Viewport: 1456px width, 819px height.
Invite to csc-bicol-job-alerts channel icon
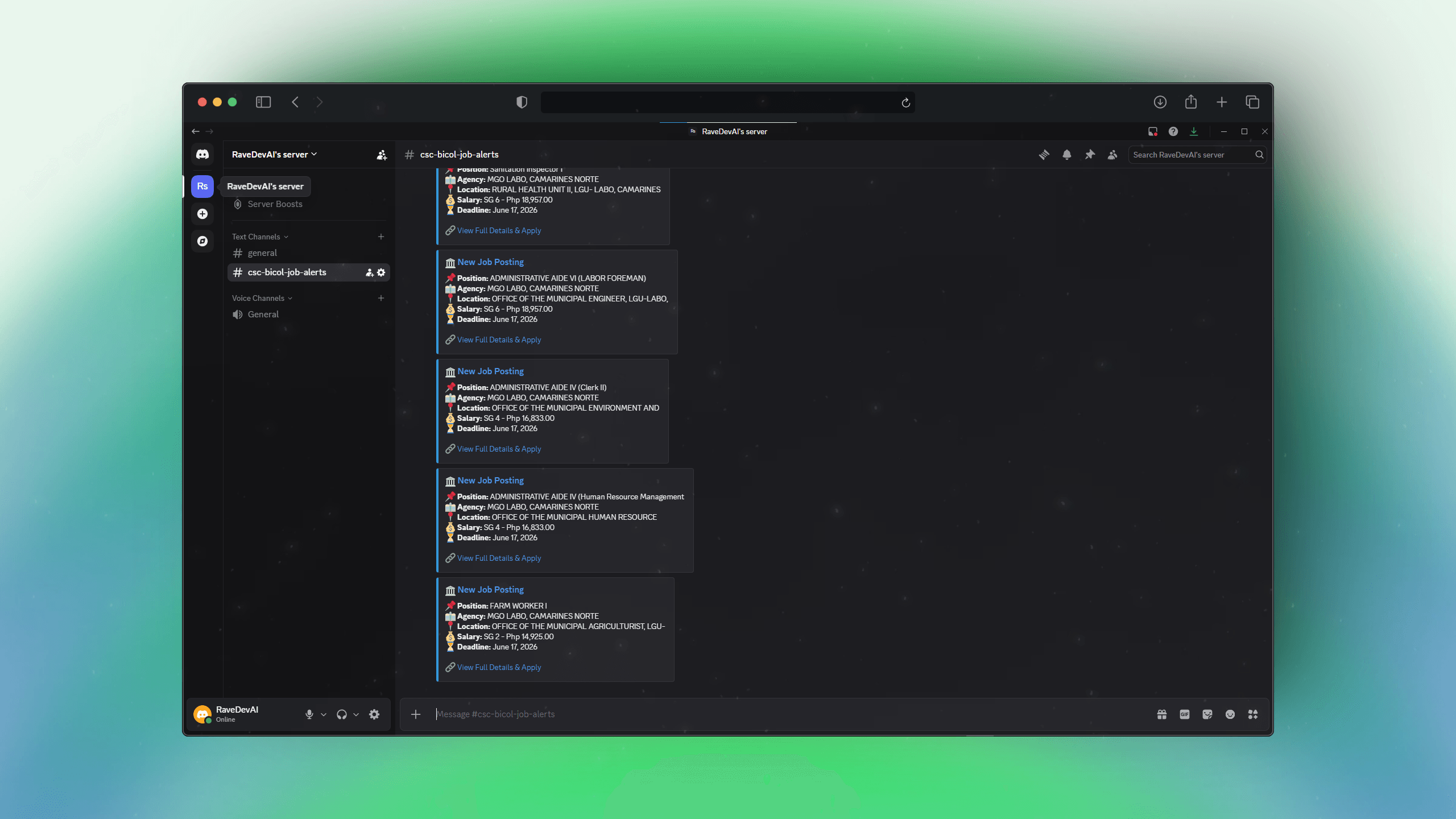click(369, 272)
